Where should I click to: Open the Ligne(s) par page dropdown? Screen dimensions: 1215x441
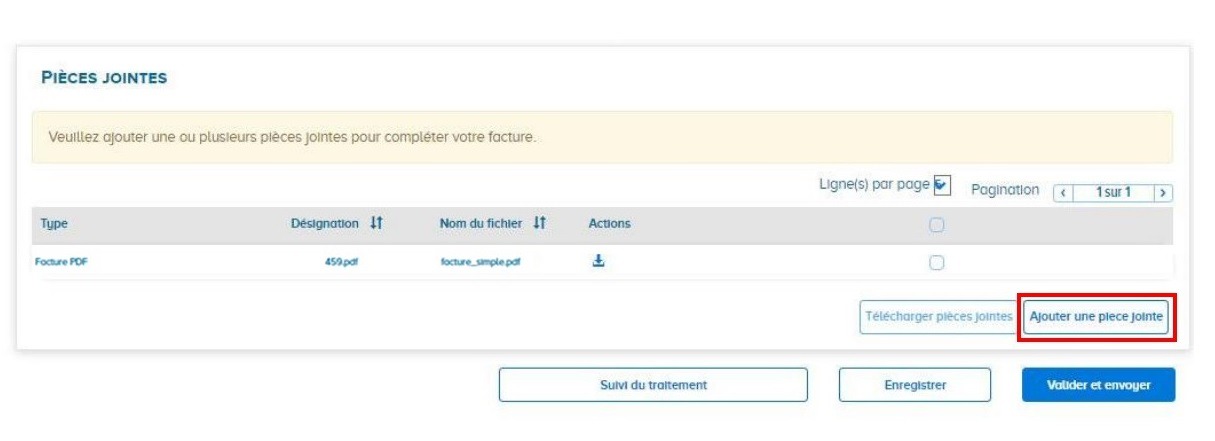[941, 185]
